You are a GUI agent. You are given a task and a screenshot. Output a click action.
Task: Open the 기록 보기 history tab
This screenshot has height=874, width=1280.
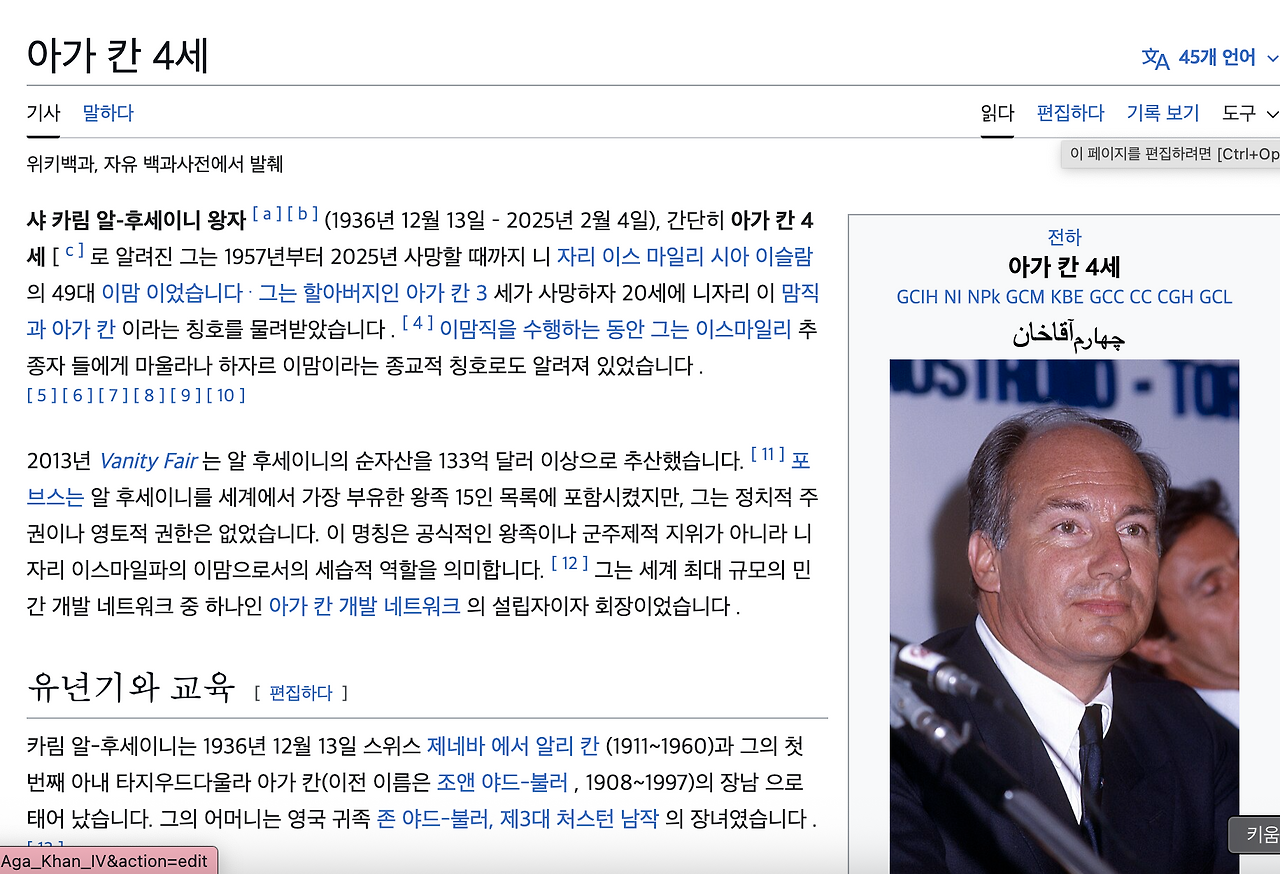[x=1163, y=113]
